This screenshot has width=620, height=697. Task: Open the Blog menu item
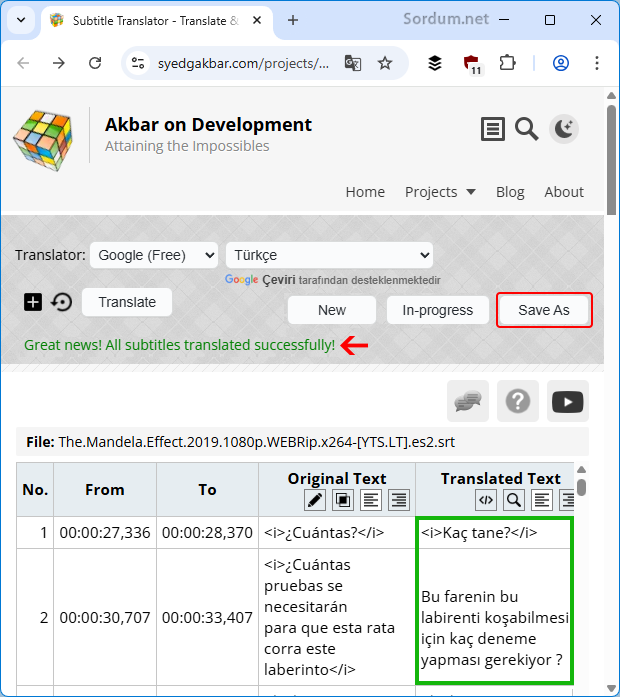click(x=510, y=192)
